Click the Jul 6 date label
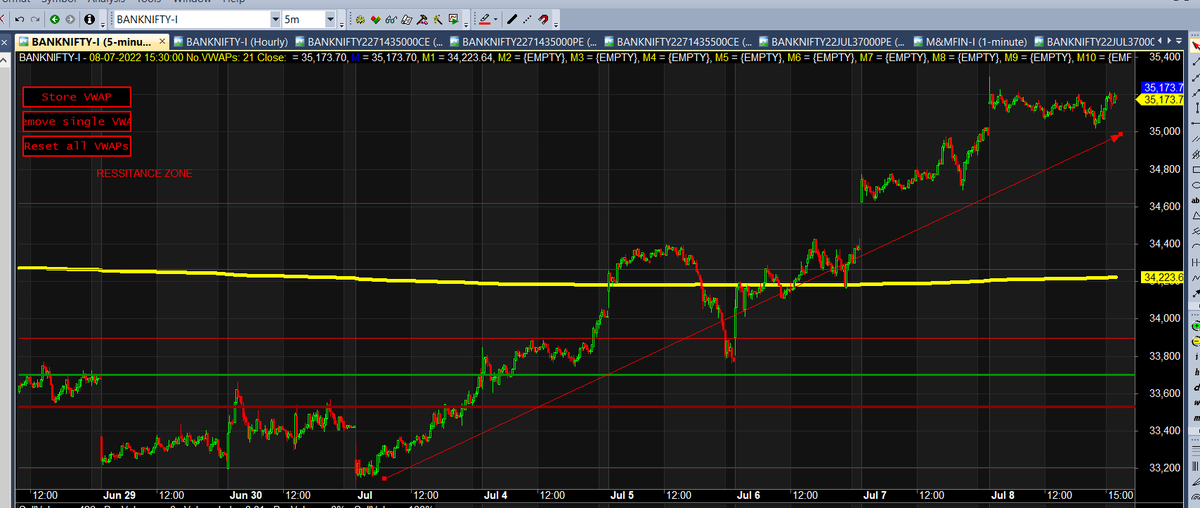The width and height of the screenshot is (1200, 508). click(x=749, y=495)
